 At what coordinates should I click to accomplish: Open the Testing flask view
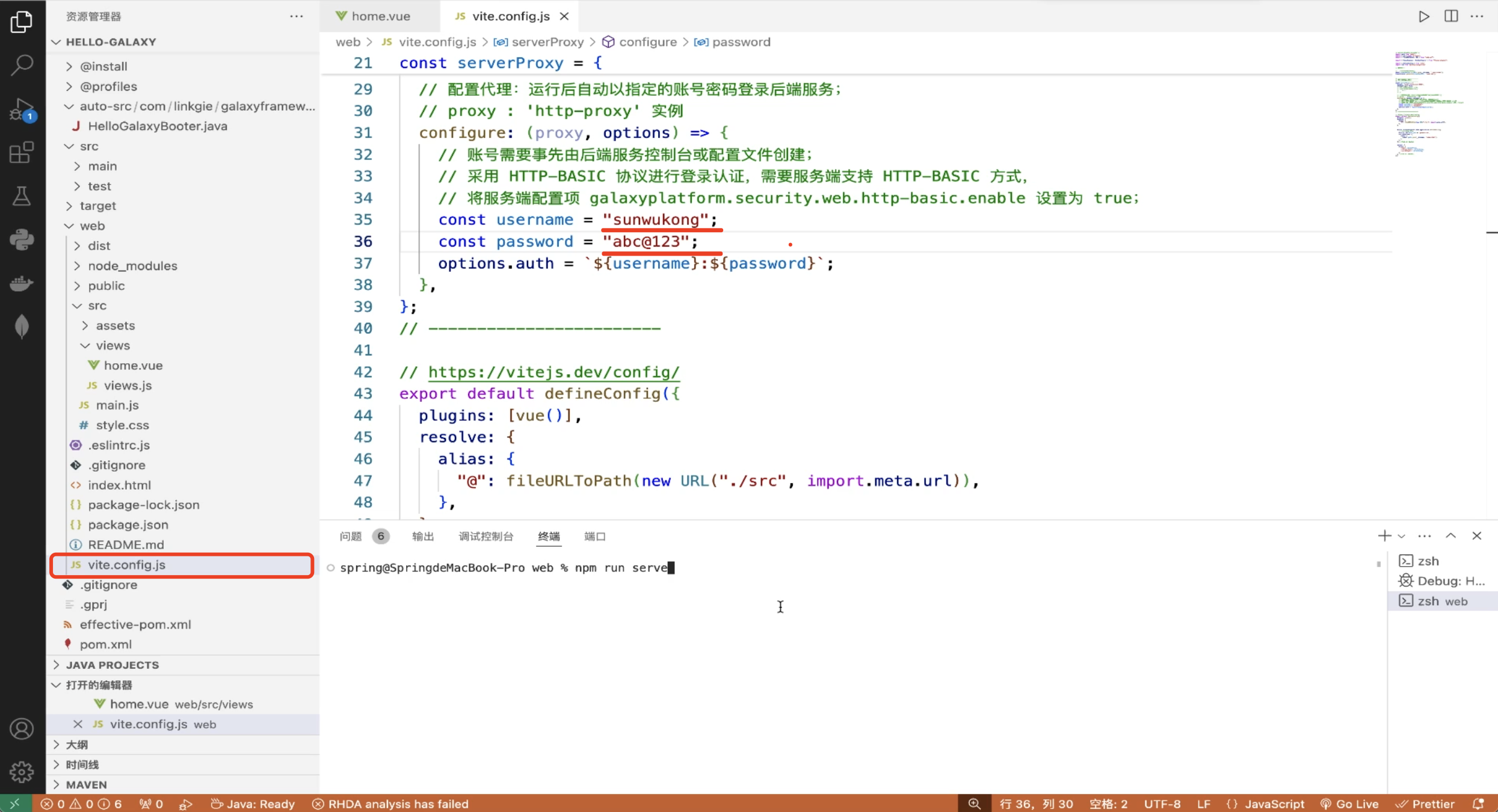(x=22, y=196)
